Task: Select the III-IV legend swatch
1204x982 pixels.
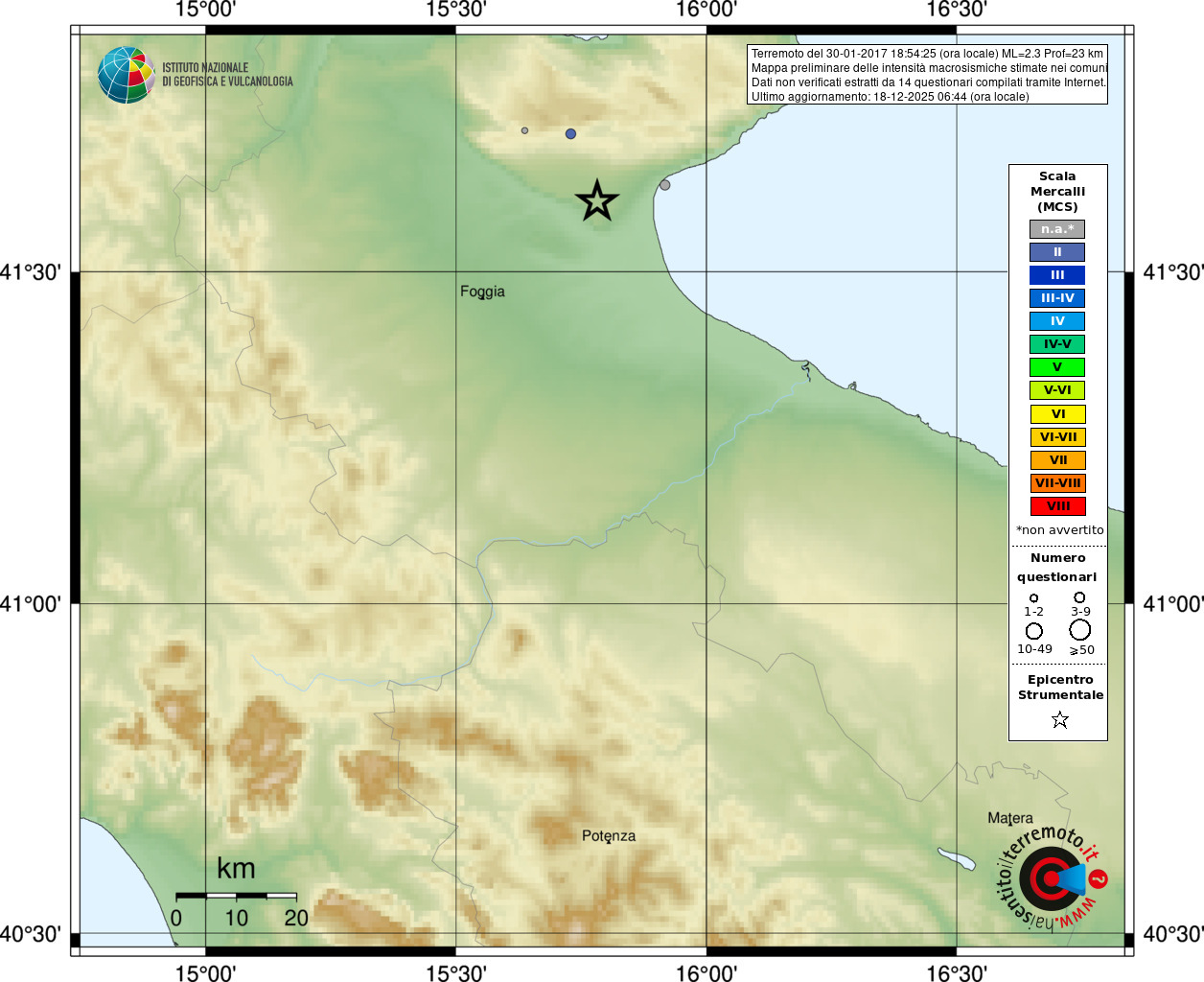Action: click(x=1057, y=298)
